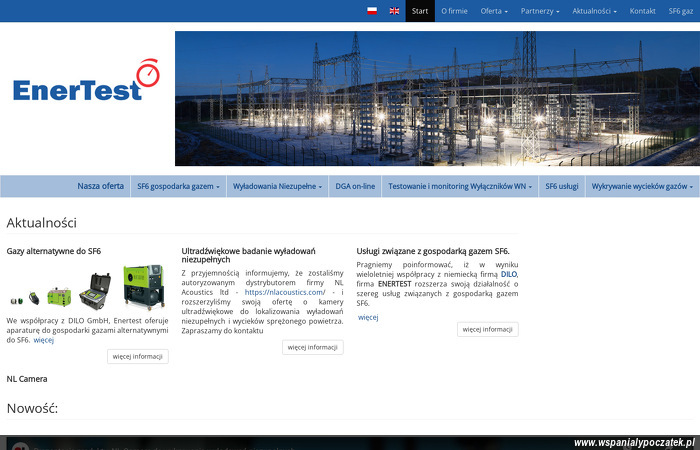Follow the https://nlacoustics.com/ link
The image size is (700, 450).
[285, 292]
